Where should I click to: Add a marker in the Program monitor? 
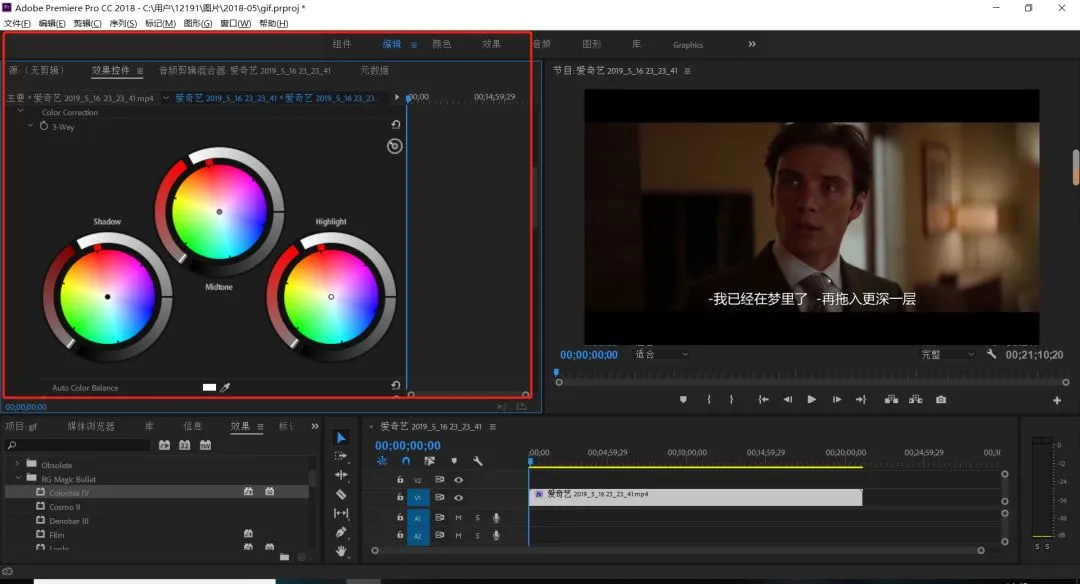683,400
